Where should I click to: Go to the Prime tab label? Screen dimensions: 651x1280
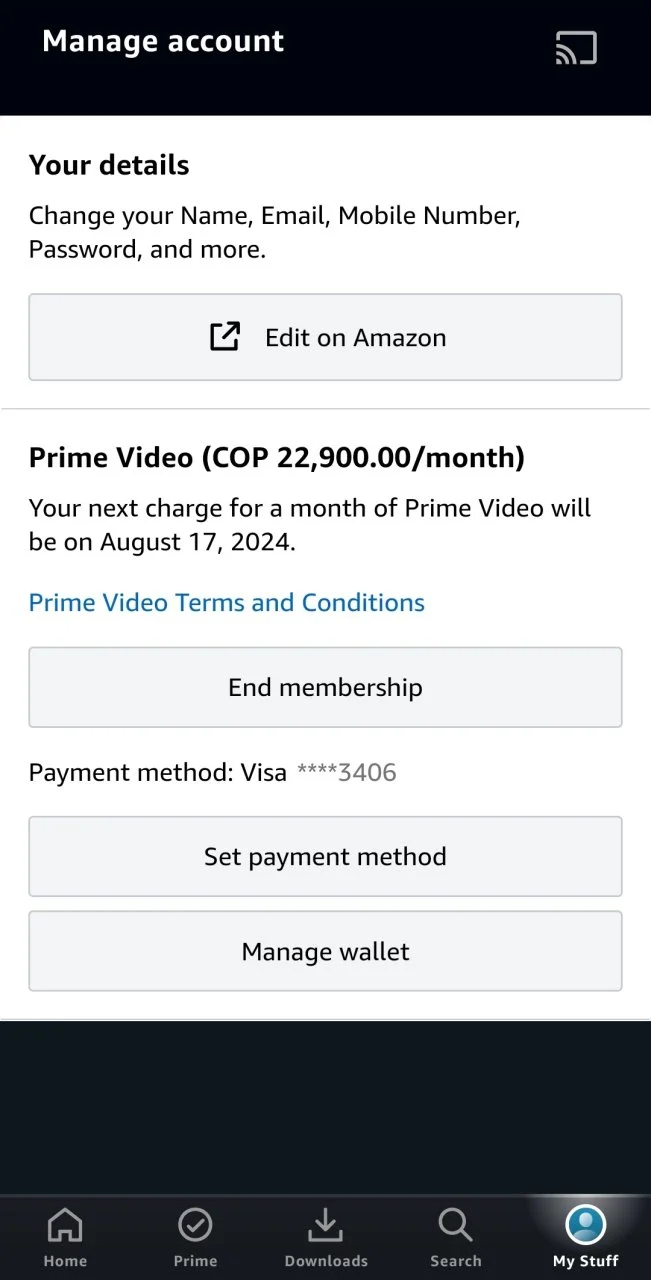(x=195, y=1261)
